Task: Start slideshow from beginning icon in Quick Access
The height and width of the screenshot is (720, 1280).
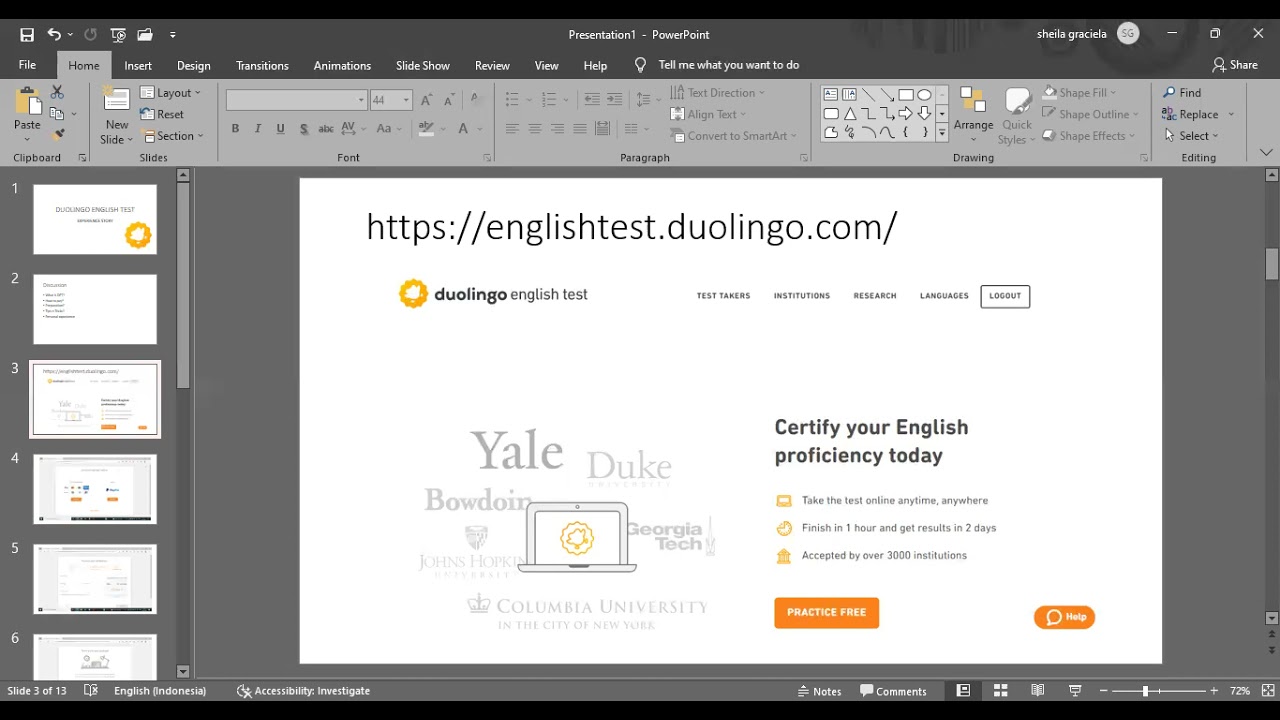Action: click(118, 34)
